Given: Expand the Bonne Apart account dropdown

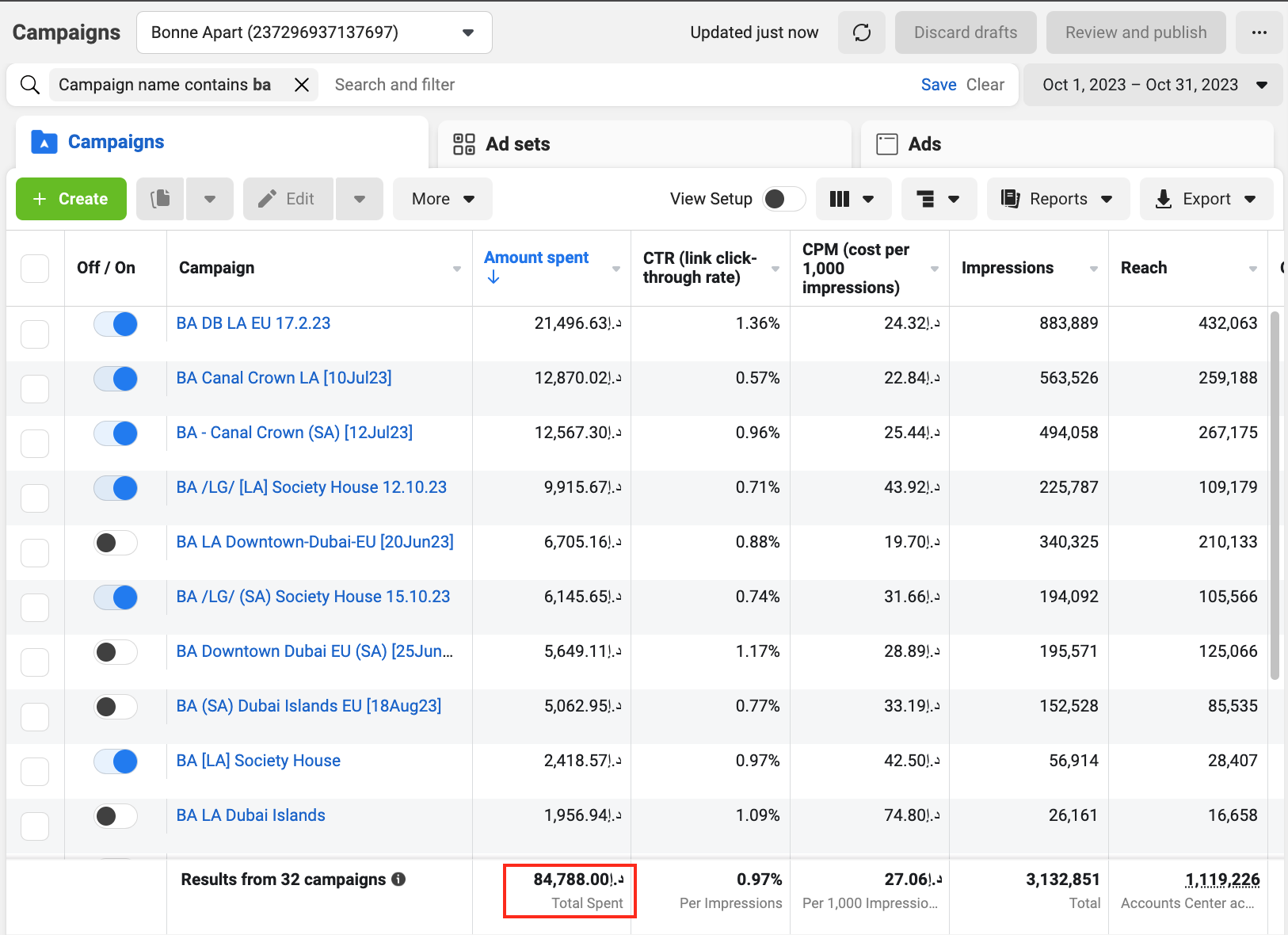Looking at the screenshot, I should pos(314,32).
